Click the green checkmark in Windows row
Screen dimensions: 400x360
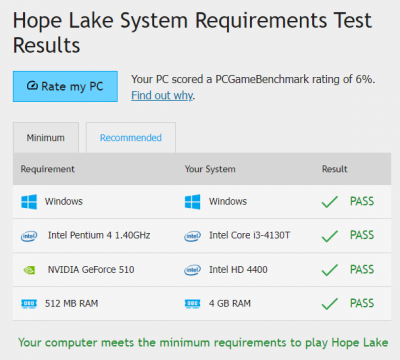[330, 202]
